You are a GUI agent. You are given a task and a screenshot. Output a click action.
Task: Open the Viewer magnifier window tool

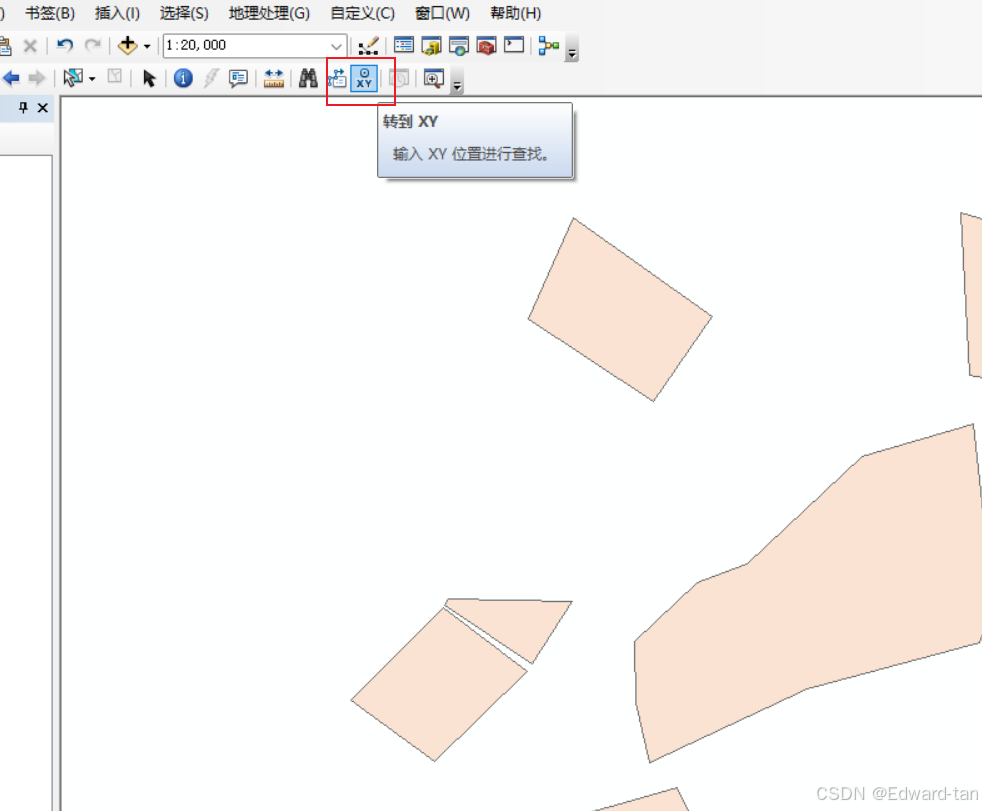[432, 78]
